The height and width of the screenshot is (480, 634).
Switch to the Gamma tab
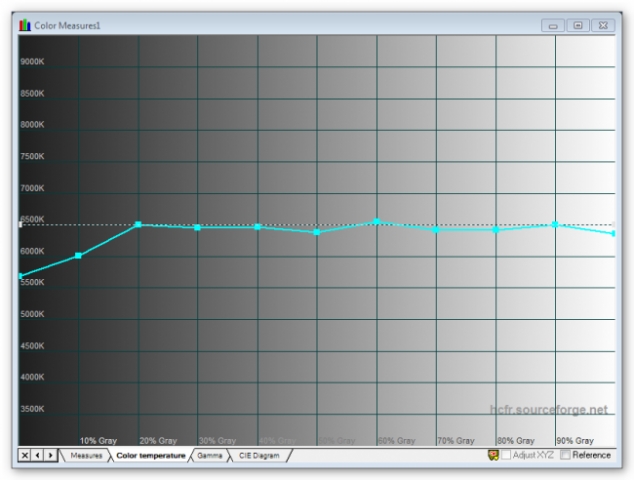[x=210, y=455]
